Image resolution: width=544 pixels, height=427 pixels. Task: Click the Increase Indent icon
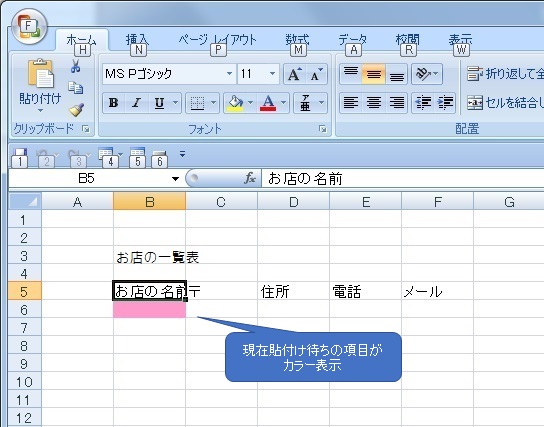[445, 103]
